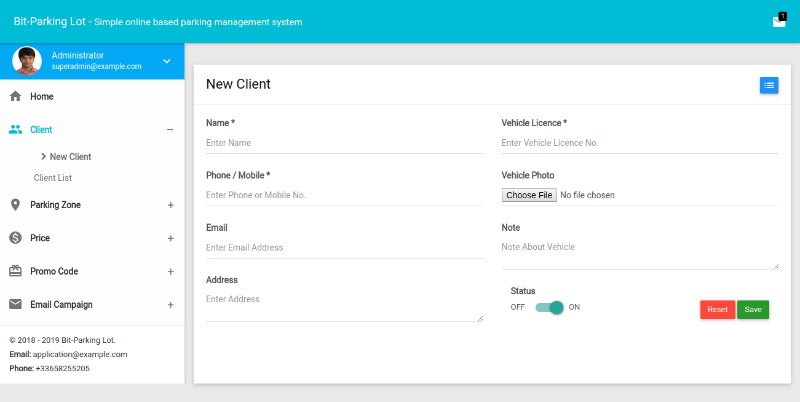
Task: Click the Home house icon in sidebar
Action: pos(15,97)
